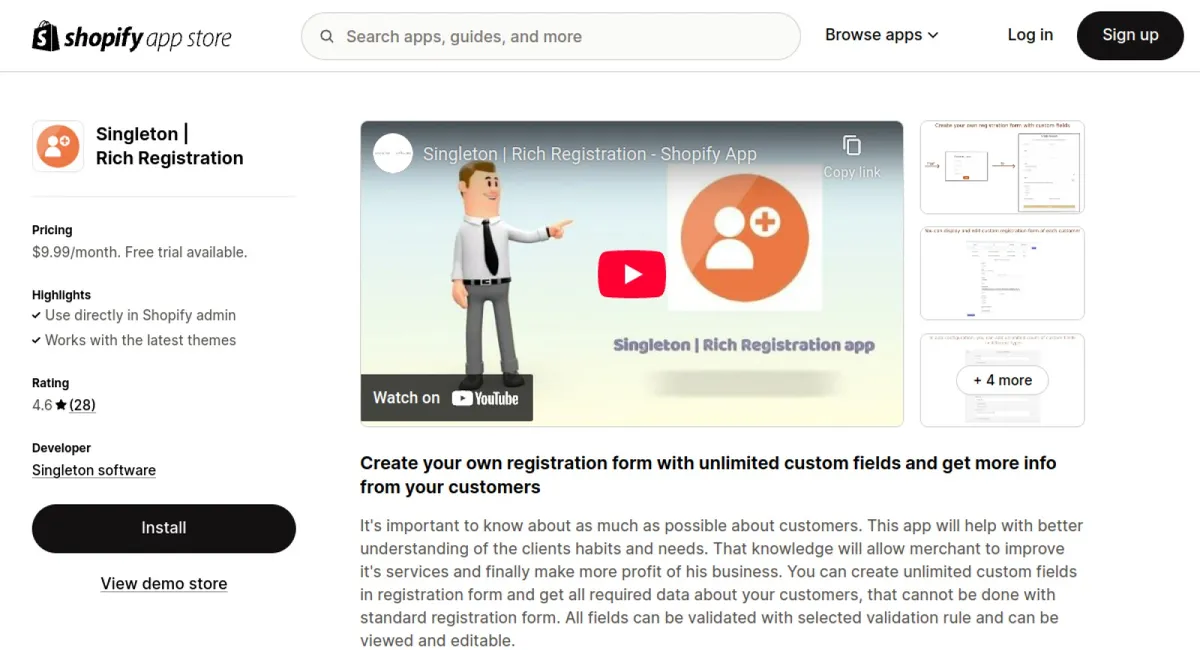1200x650 pixels.
Task: Open the View demo store link
Action: coord(164,584)
